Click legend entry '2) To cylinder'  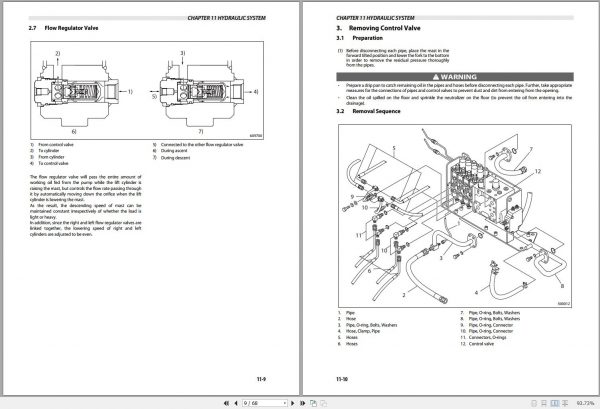(45, 151)
